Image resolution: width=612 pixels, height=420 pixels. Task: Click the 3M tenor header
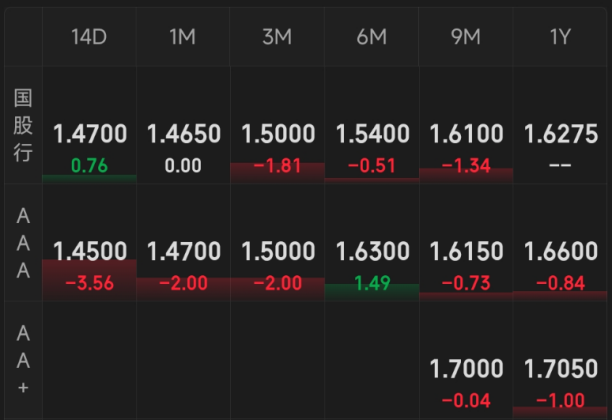coord(277,37)
